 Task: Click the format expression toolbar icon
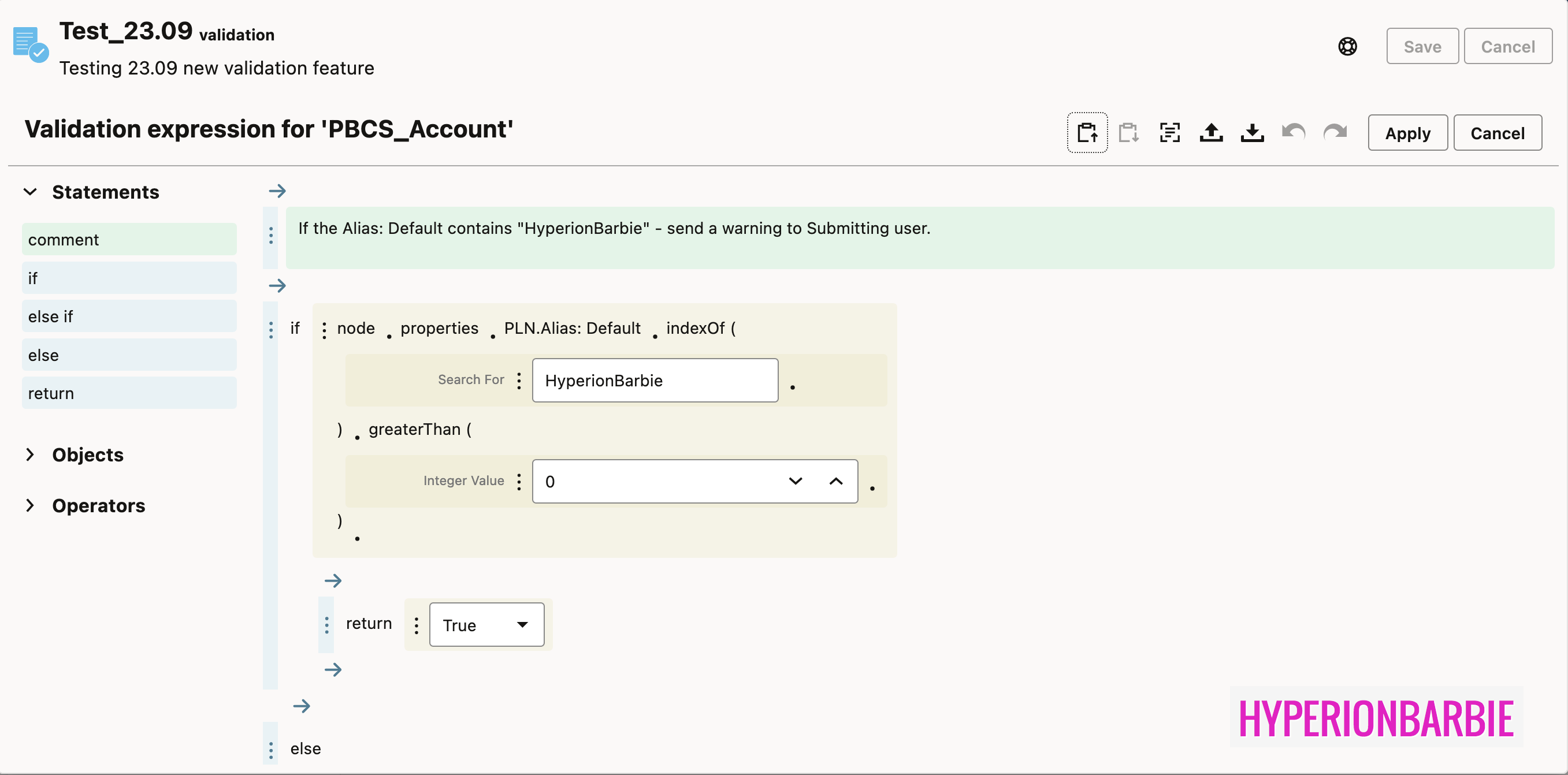(x=1169, y=133)
